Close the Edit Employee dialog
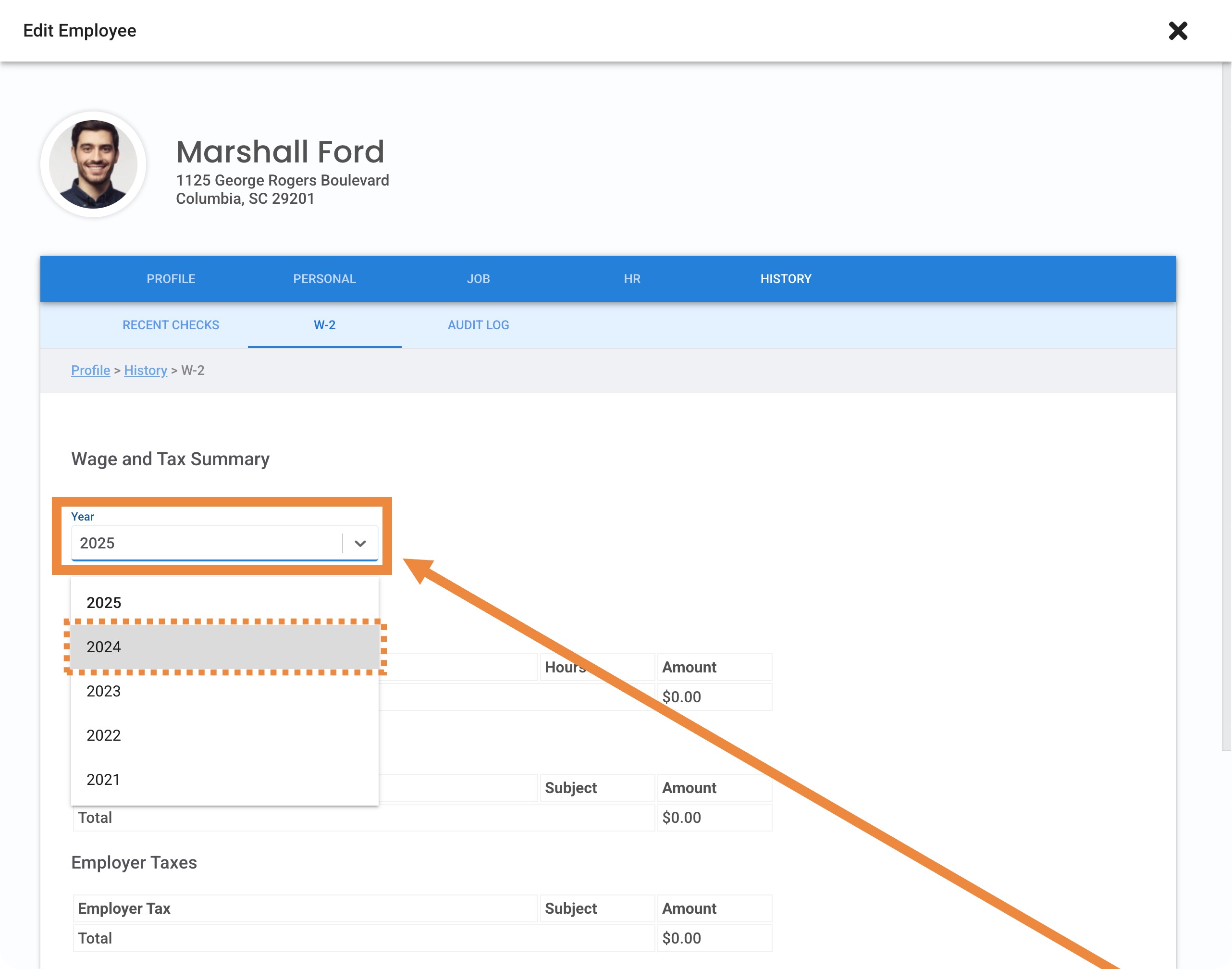 (1178, 31)
